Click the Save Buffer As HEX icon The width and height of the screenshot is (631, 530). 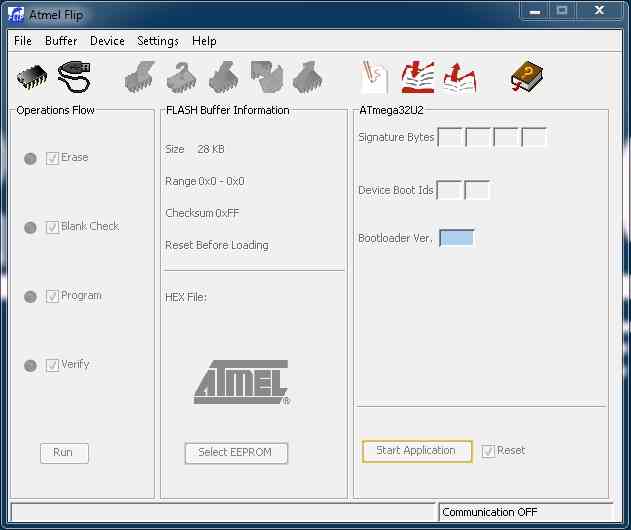click(x=460, y=76)
